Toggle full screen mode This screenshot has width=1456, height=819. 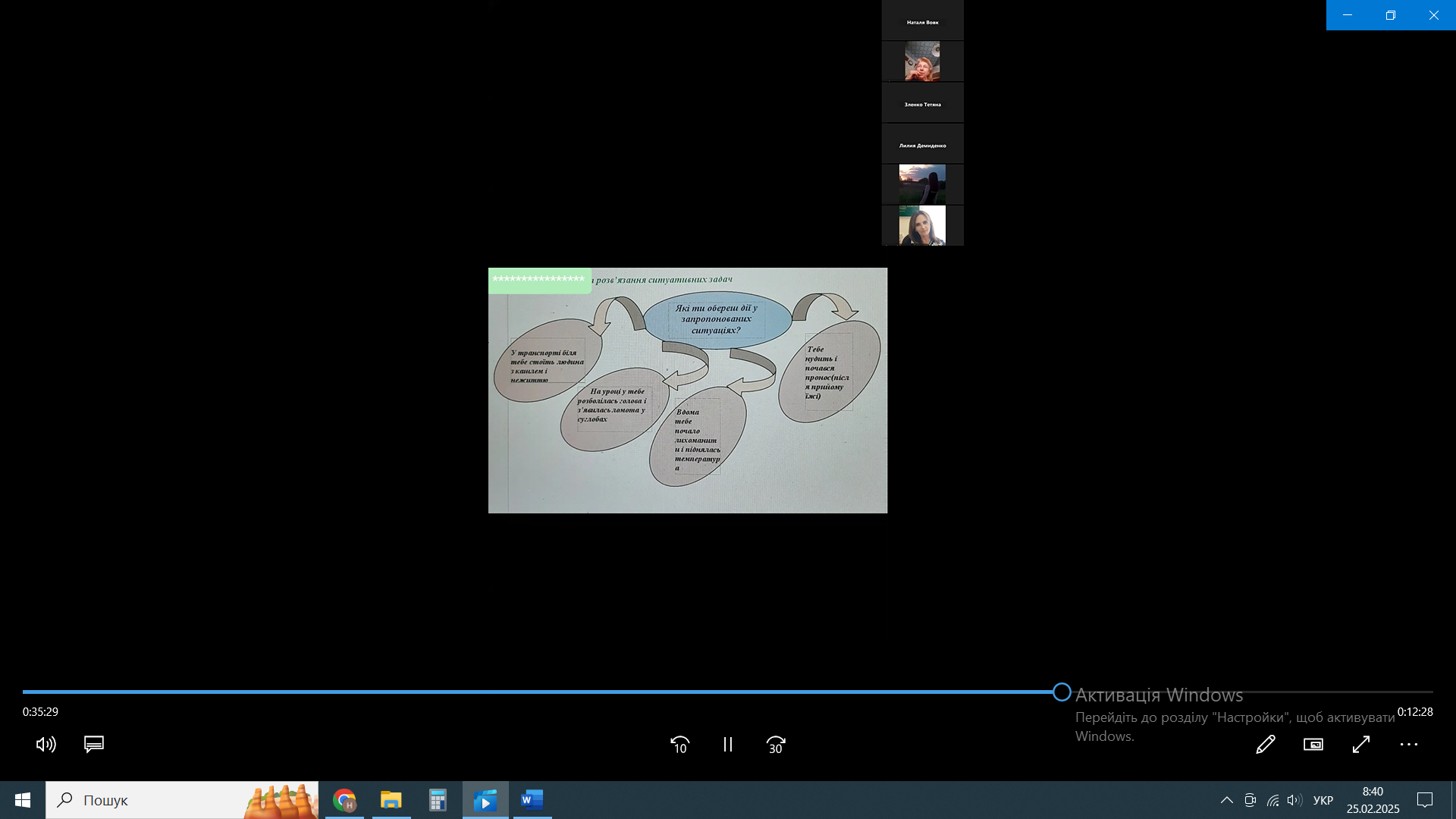tap(1361, 745)
